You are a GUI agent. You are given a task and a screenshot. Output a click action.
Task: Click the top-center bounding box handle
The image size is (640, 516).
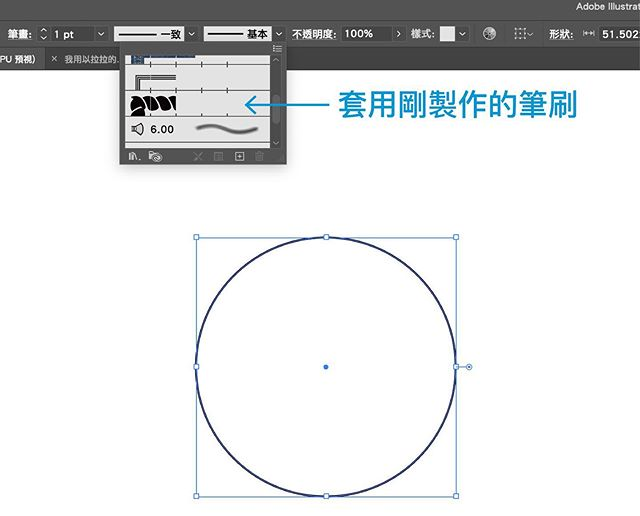tap(326, 237)
